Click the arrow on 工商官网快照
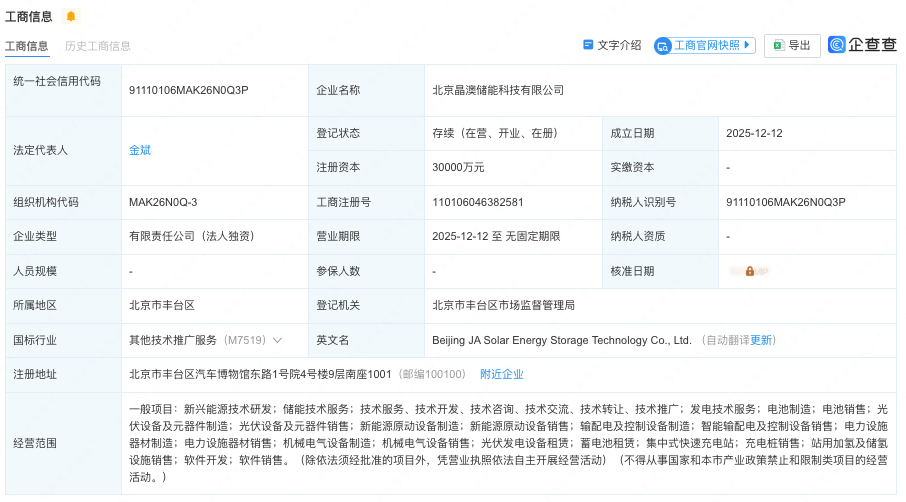The height and width of the screenshot is (502, 906). tap(748, 45)
